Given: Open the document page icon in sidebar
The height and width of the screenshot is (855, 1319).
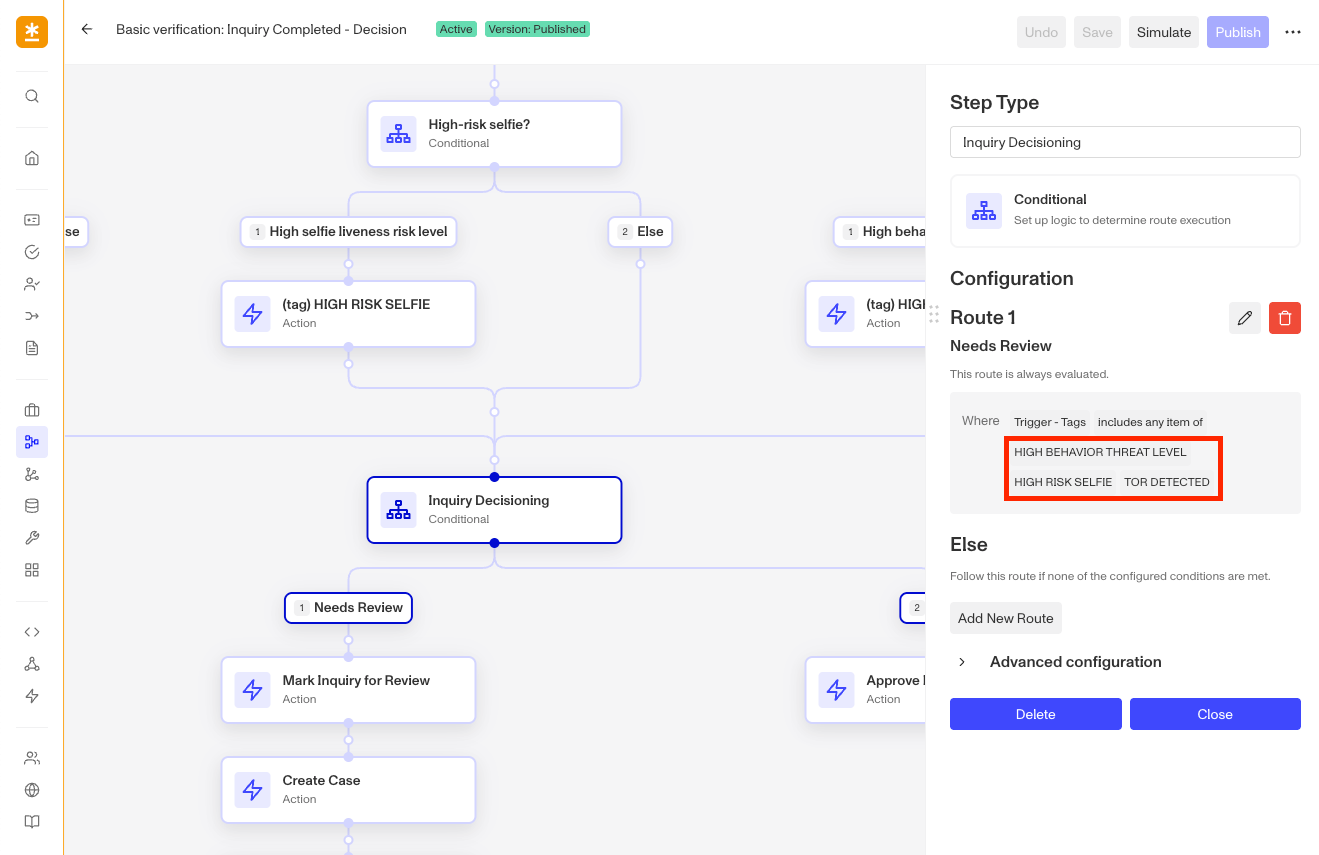Looking at the screenshot, I should [32, 348].
